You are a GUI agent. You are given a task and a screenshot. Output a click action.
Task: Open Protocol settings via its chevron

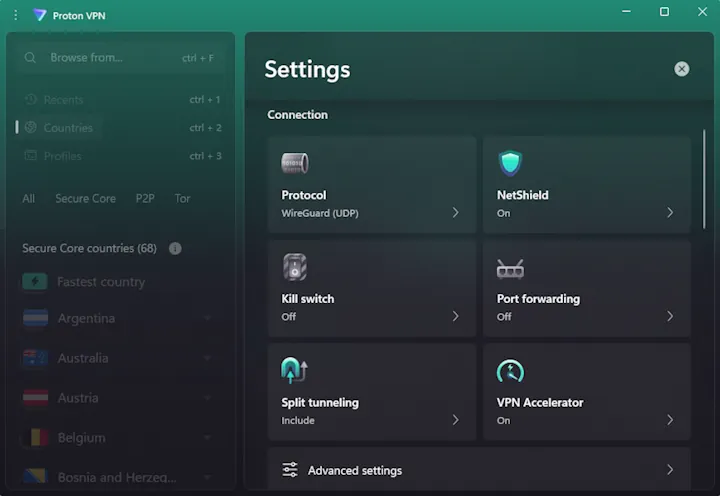click(x=455, y=213)
